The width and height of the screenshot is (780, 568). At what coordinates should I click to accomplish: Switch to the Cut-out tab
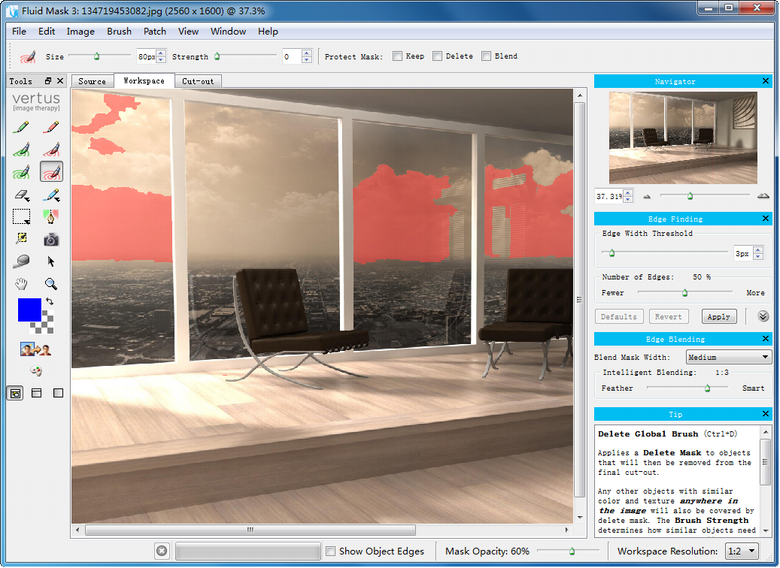(198, 81)
